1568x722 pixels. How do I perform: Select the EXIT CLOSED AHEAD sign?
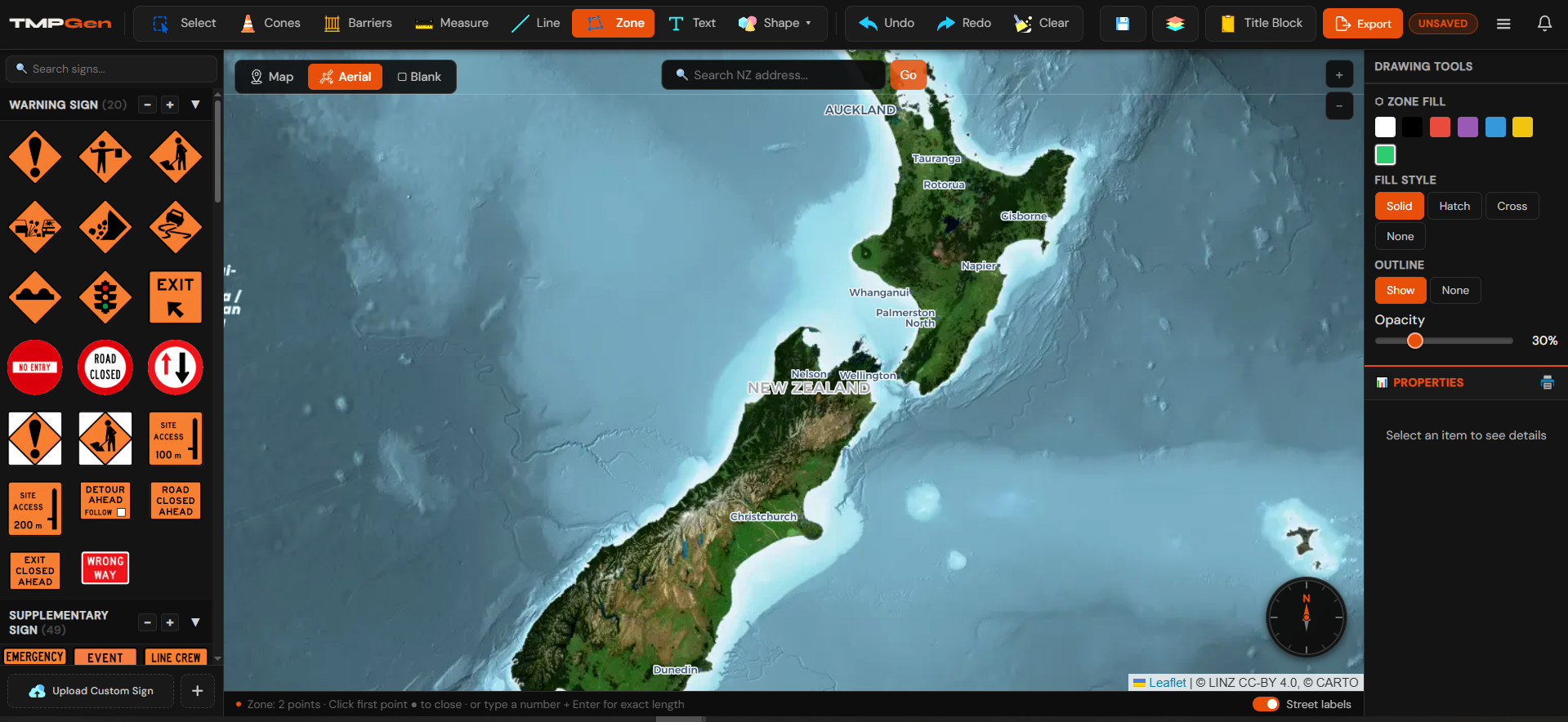coord(35,571)
